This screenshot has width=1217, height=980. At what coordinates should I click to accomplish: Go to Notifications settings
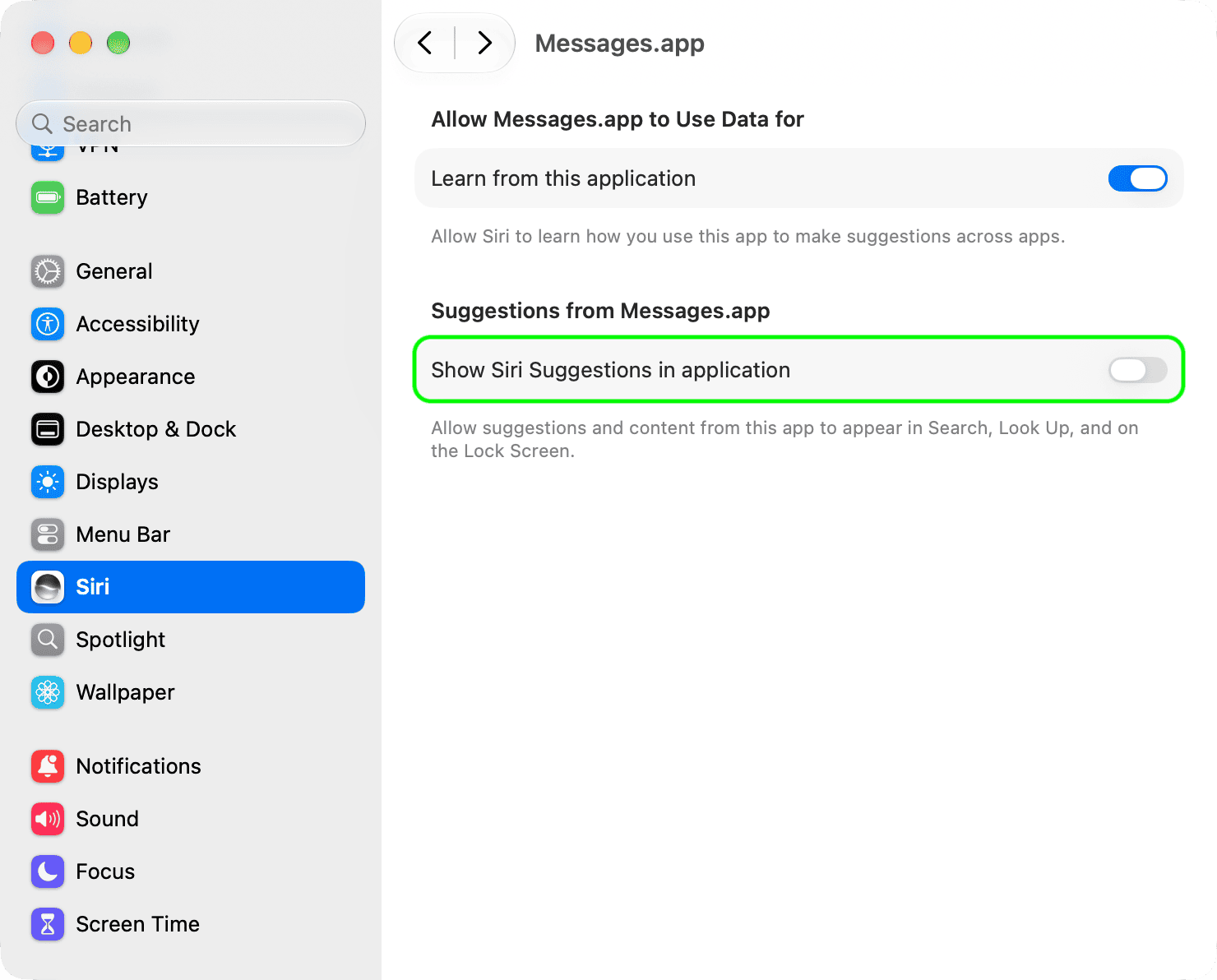pyautogui.click(x=191, y=766)
